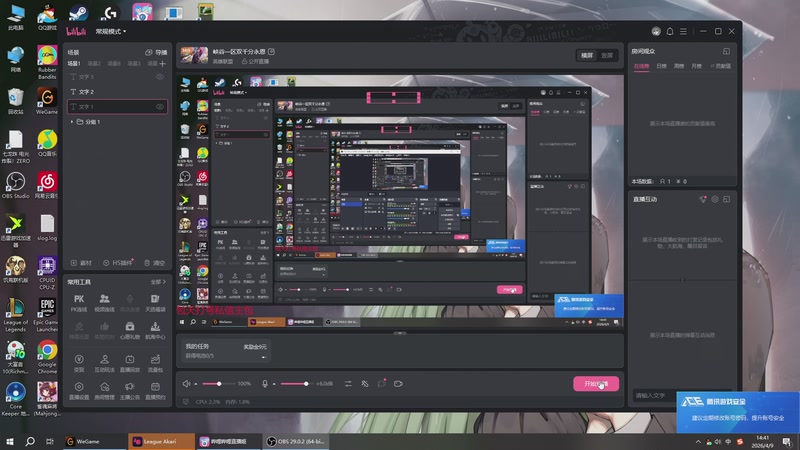This screenshot has height=450, width=800.
Task: Pop out the 房间观众 panel
Action: coord(726,51)
